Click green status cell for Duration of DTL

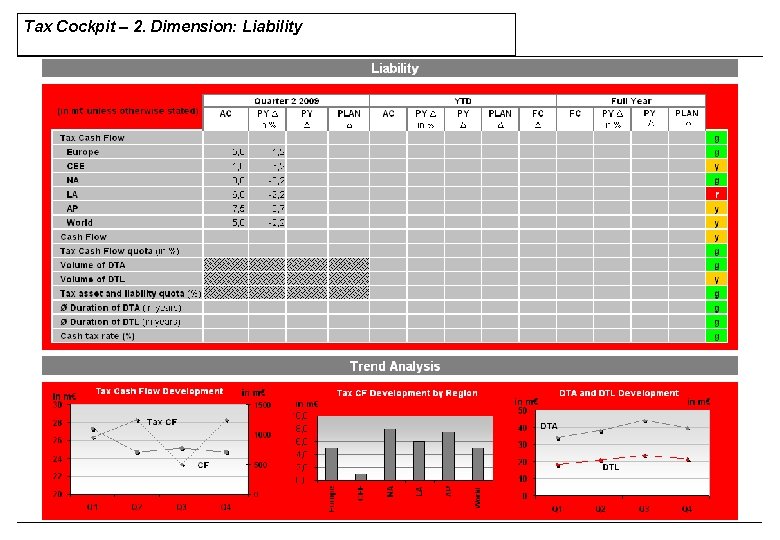coord(716,322)
